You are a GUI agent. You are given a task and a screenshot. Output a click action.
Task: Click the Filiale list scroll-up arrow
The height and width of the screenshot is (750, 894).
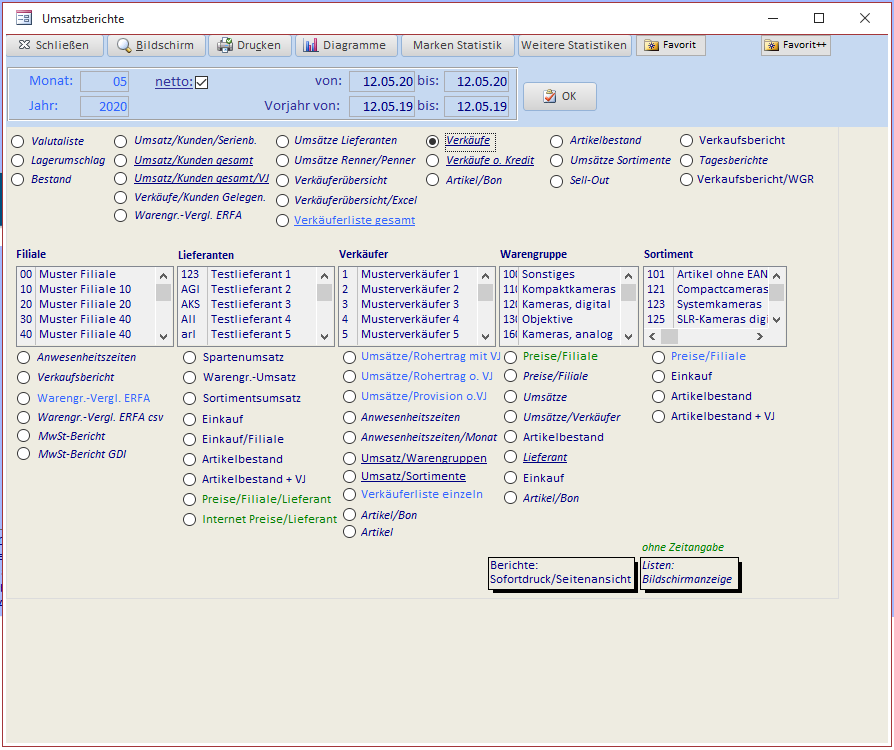pyautogui.click(x=164, y=276)
